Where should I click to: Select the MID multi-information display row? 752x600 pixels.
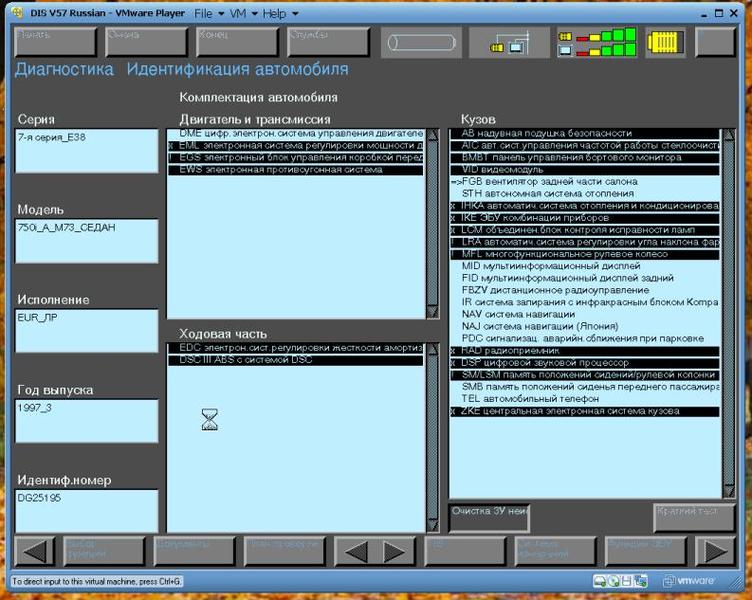click(585, 266)
